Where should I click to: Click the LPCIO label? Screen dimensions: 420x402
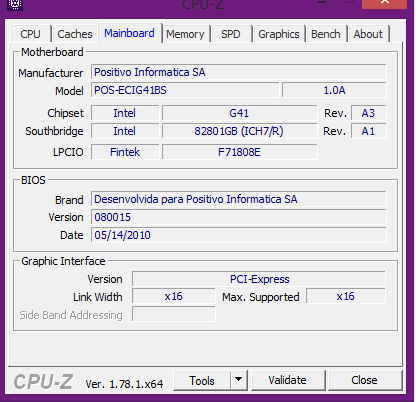[x=68, y=152]
